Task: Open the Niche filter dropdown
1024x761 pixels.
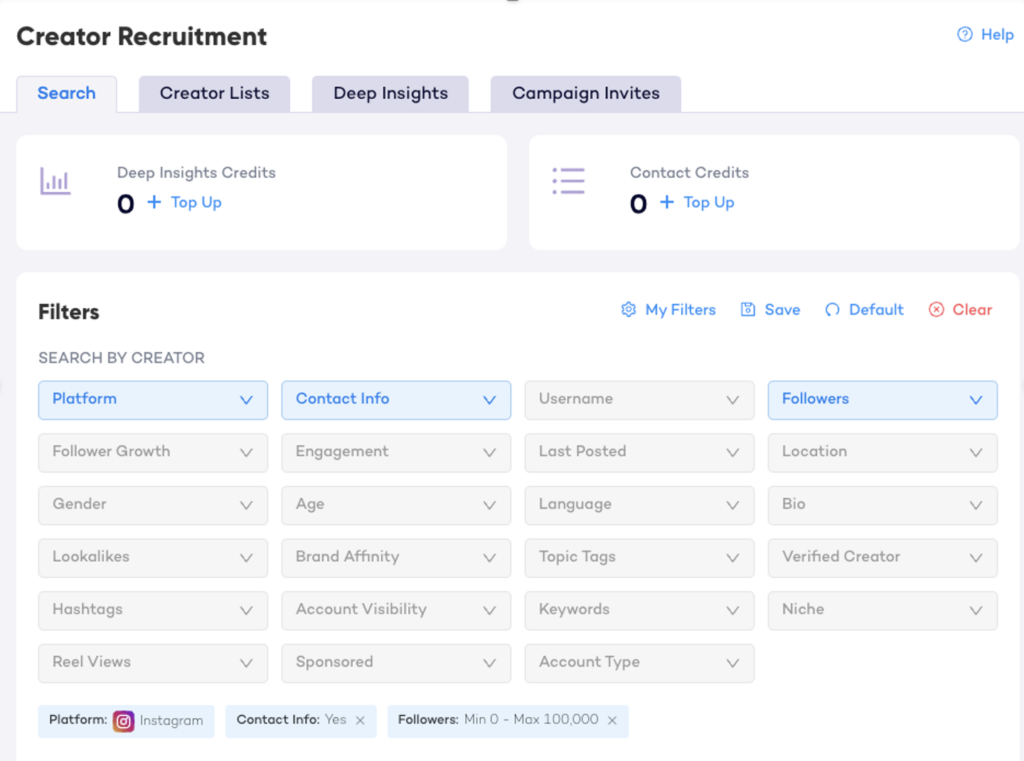Action: (x=882, y=611)
